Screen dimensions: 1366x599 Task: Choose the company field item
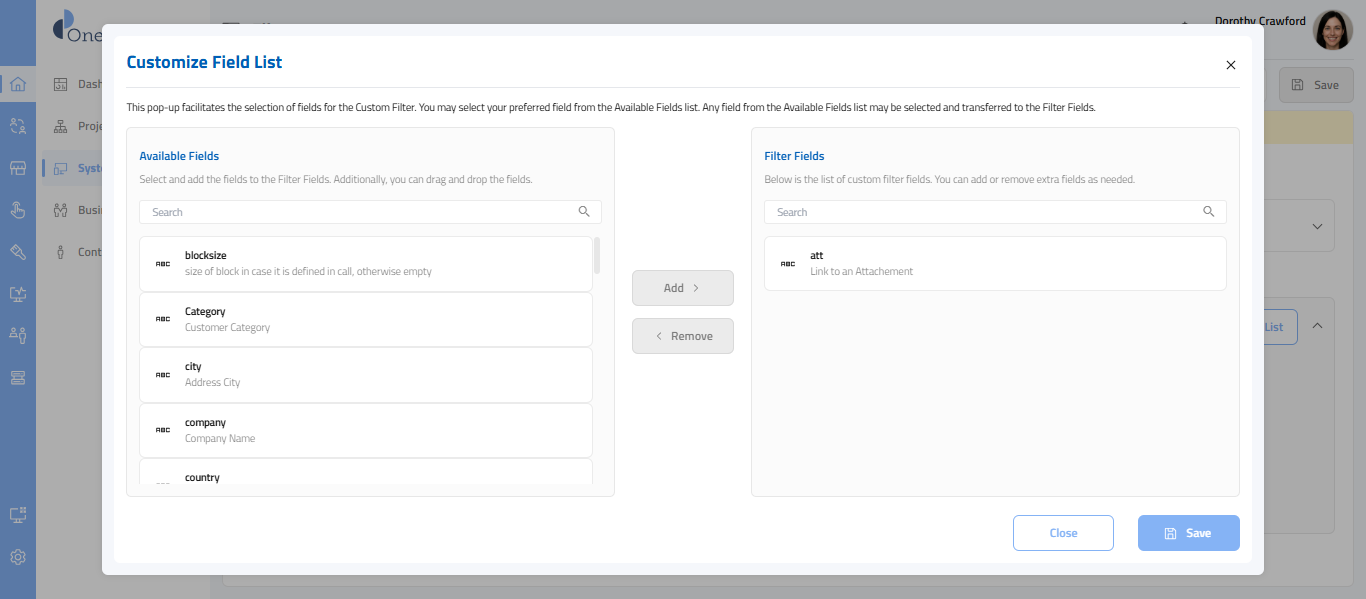coord(365,430)
